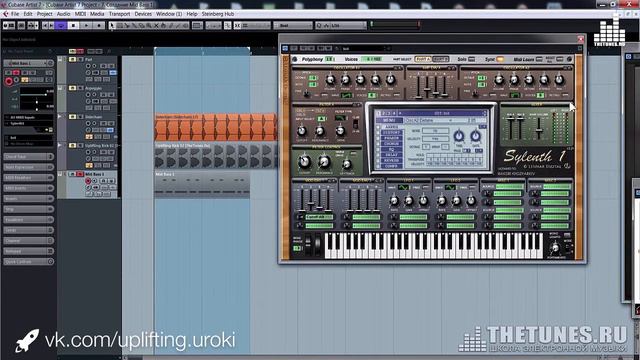This screenshot has height=360, width=640.
Task: Click Filter Control Cutoff knob
Action: 304,162
